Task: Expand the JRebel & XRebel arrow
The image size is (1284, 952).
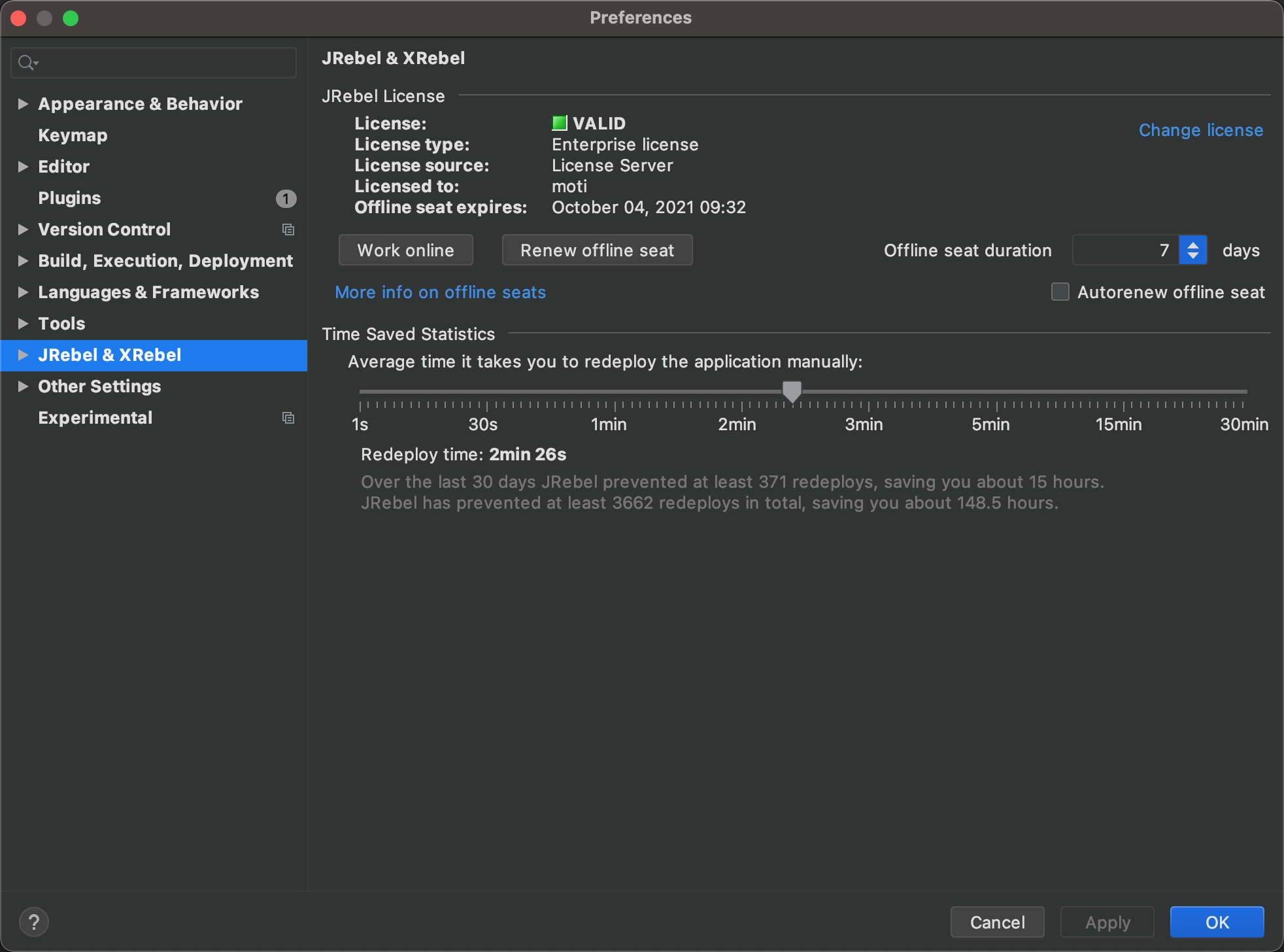Action: 23,355
